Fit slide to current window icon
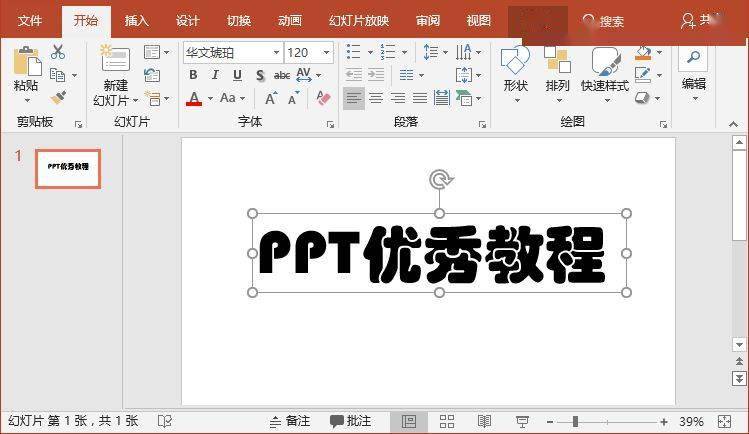This screenshot has height=434, width=749. click(725, 421)
